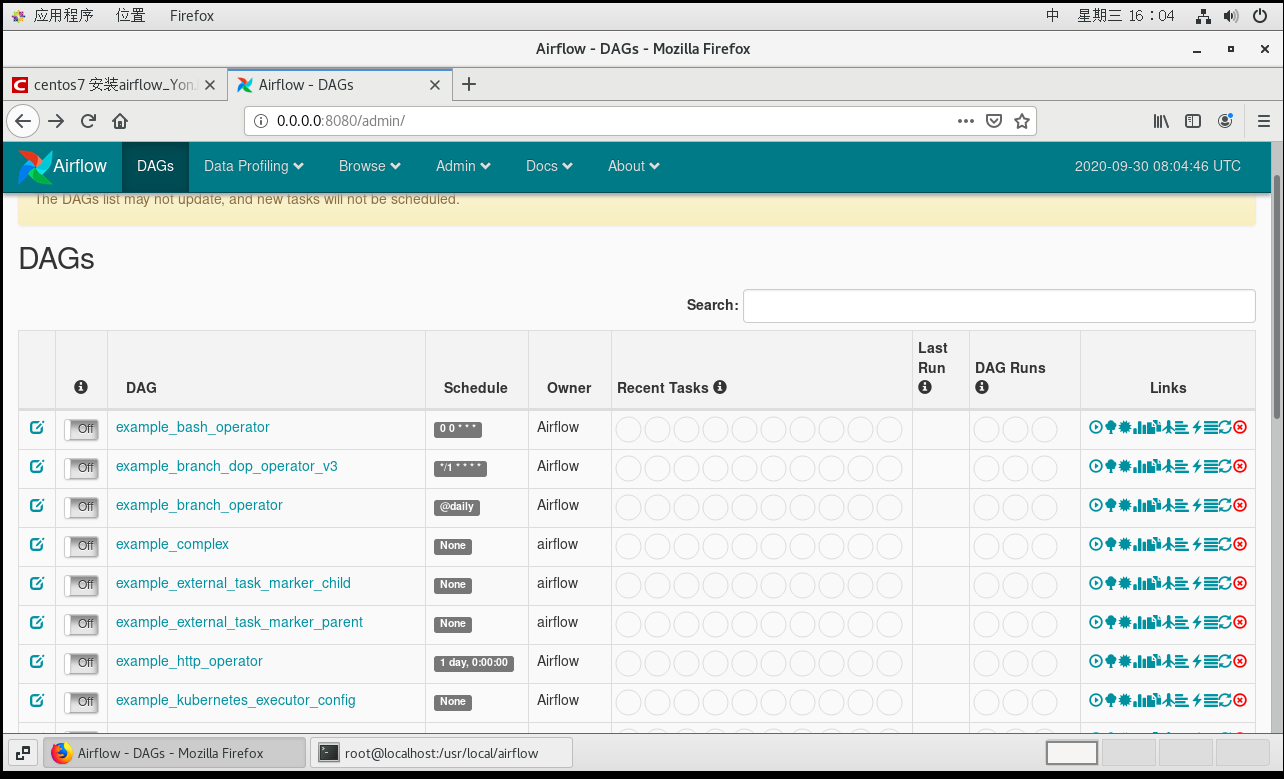The width and height of the screenshot is (1284, 779).
Task: Refresh the example_complex DAG
Action: (x=1225, y=544)
